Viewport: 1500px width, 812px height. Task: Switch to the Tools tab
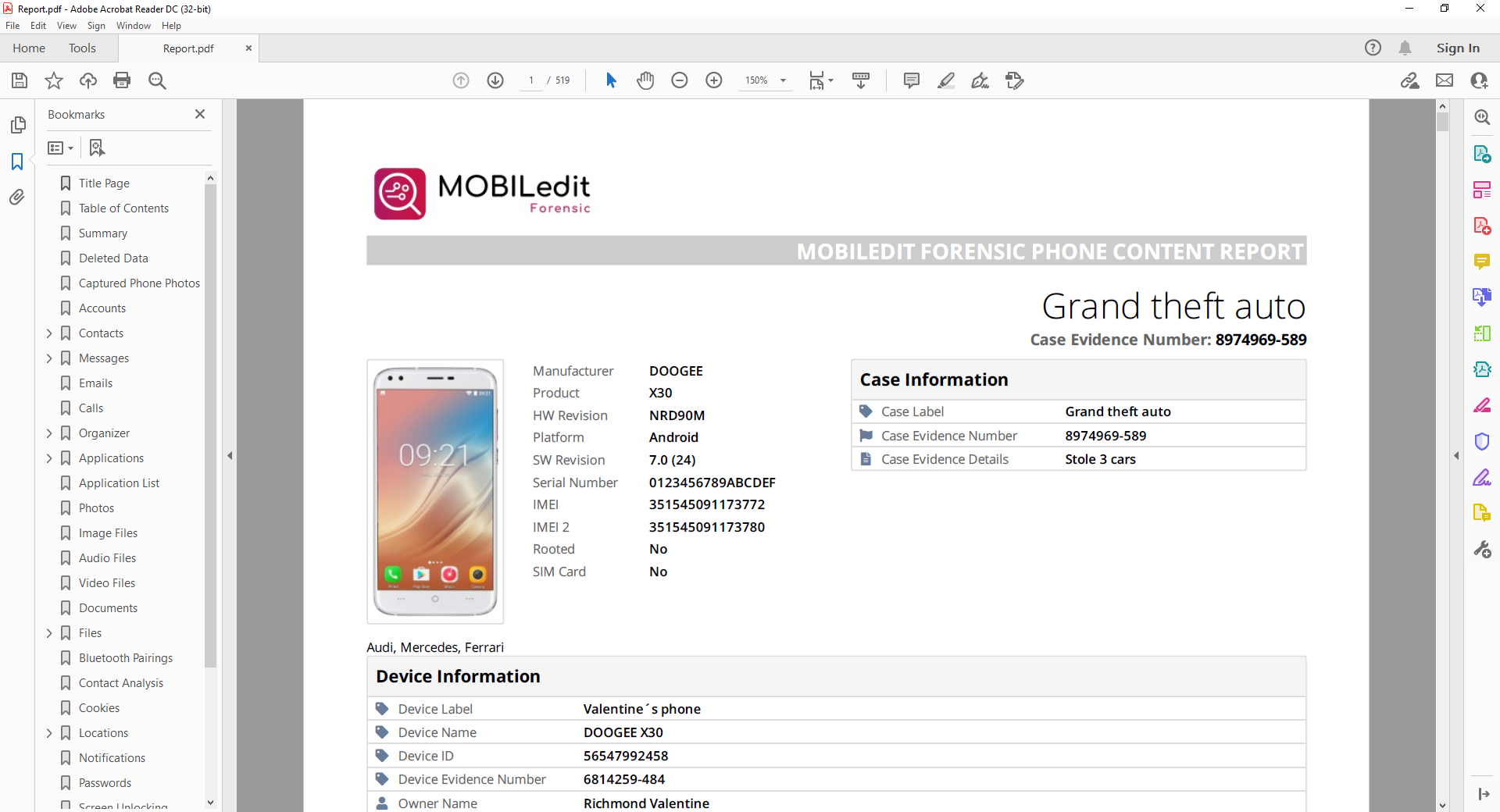pyautogui.click(x=82, y=48)
